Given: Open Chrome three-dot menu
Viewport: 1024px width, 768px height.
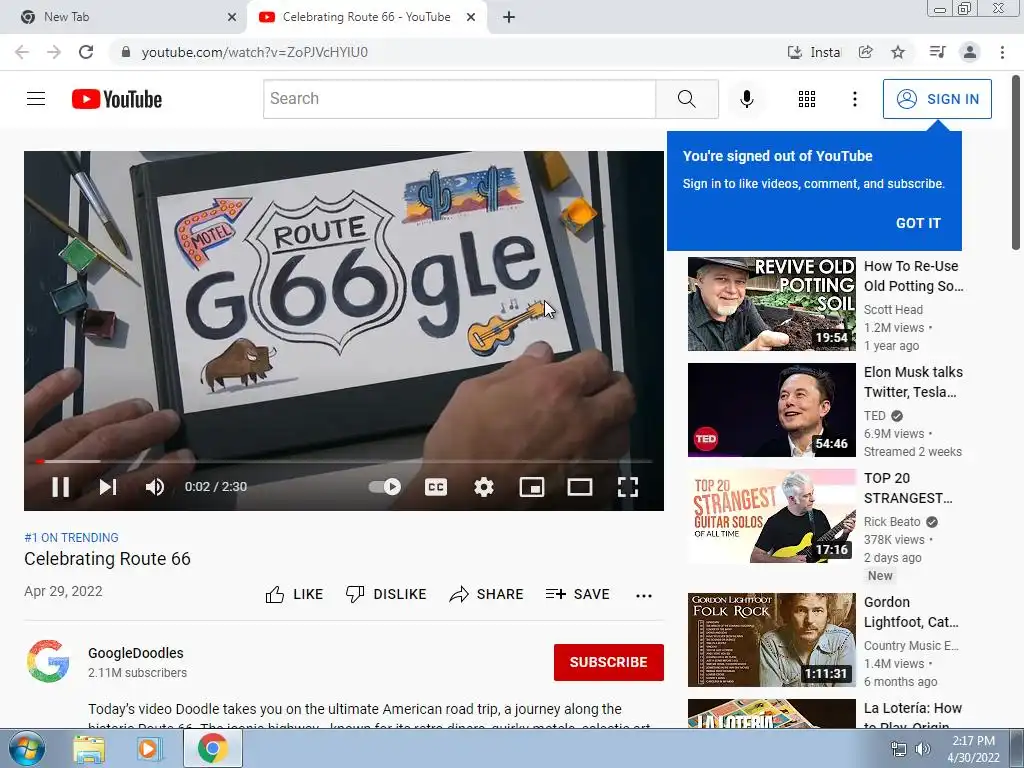Looking at the screenshot, I should coord(1002,52).
